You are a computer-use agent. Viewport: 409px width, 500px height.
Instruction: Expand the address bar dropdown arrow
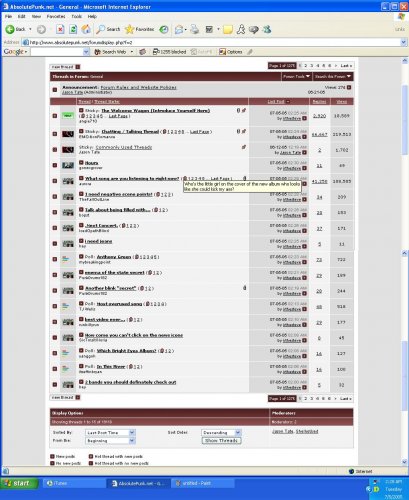click(x=403, y=42)
